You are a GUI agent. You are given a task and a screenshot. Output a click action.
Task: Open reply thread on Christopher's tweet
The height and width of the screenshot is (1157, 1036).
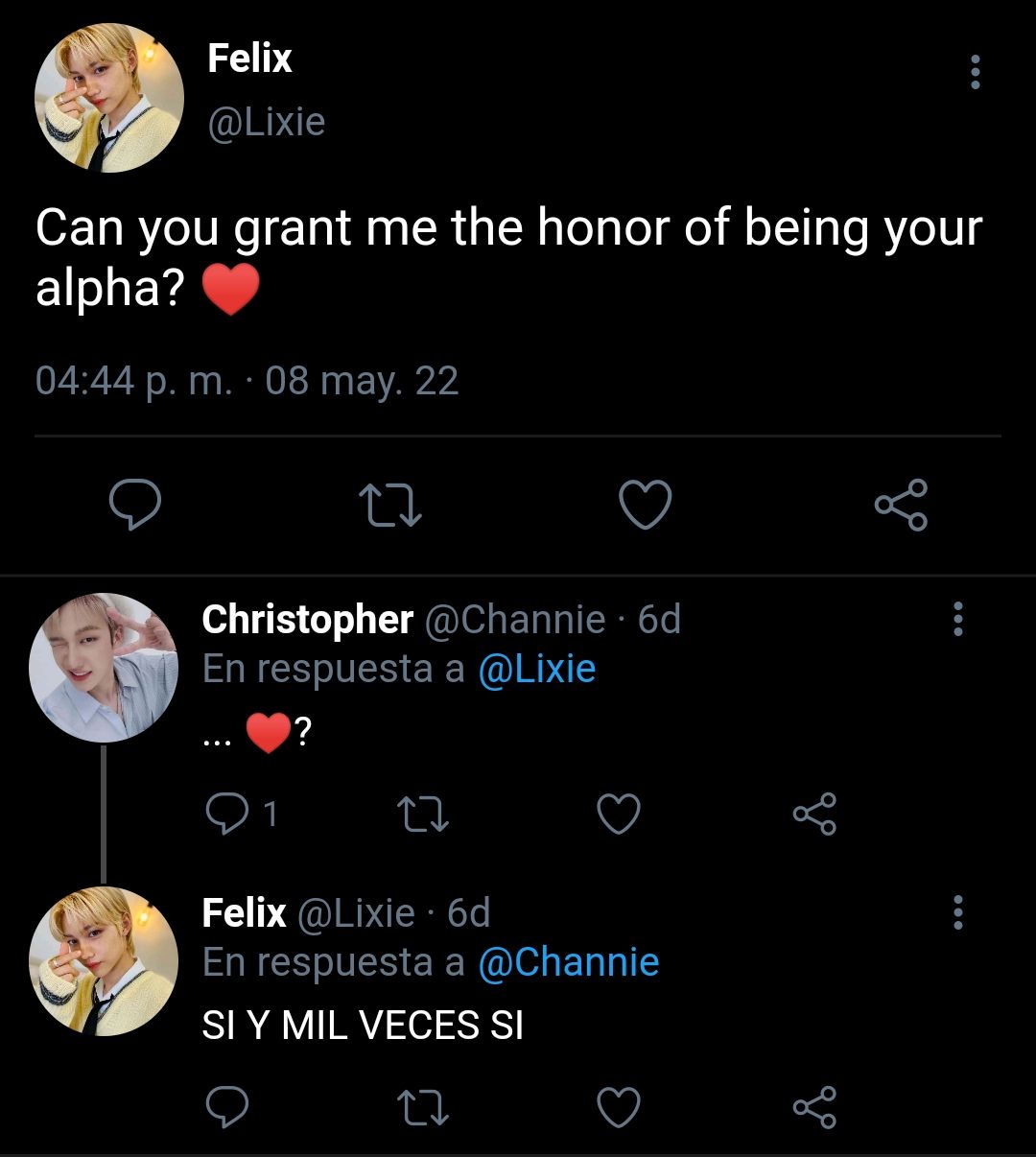click(242, 814)
